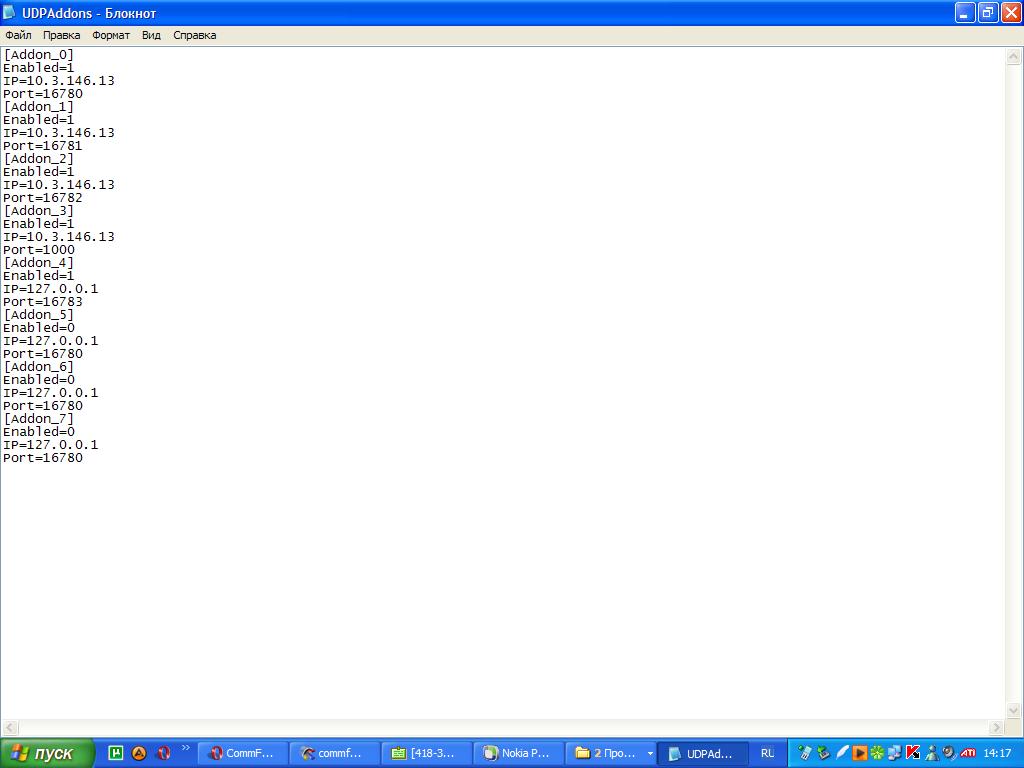Screen dimensions: 1024x768
Task: Click the vertical scrollbar down arrow
Action: [1014, 710]
